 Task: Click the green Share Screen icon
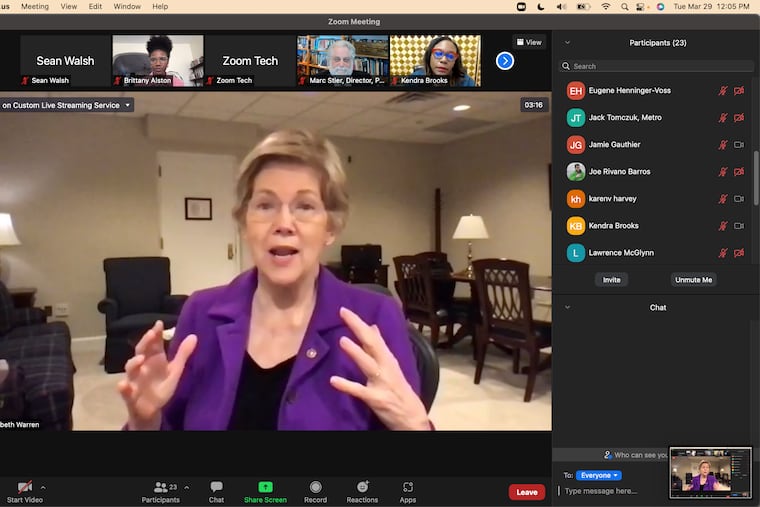pos(265,487)
